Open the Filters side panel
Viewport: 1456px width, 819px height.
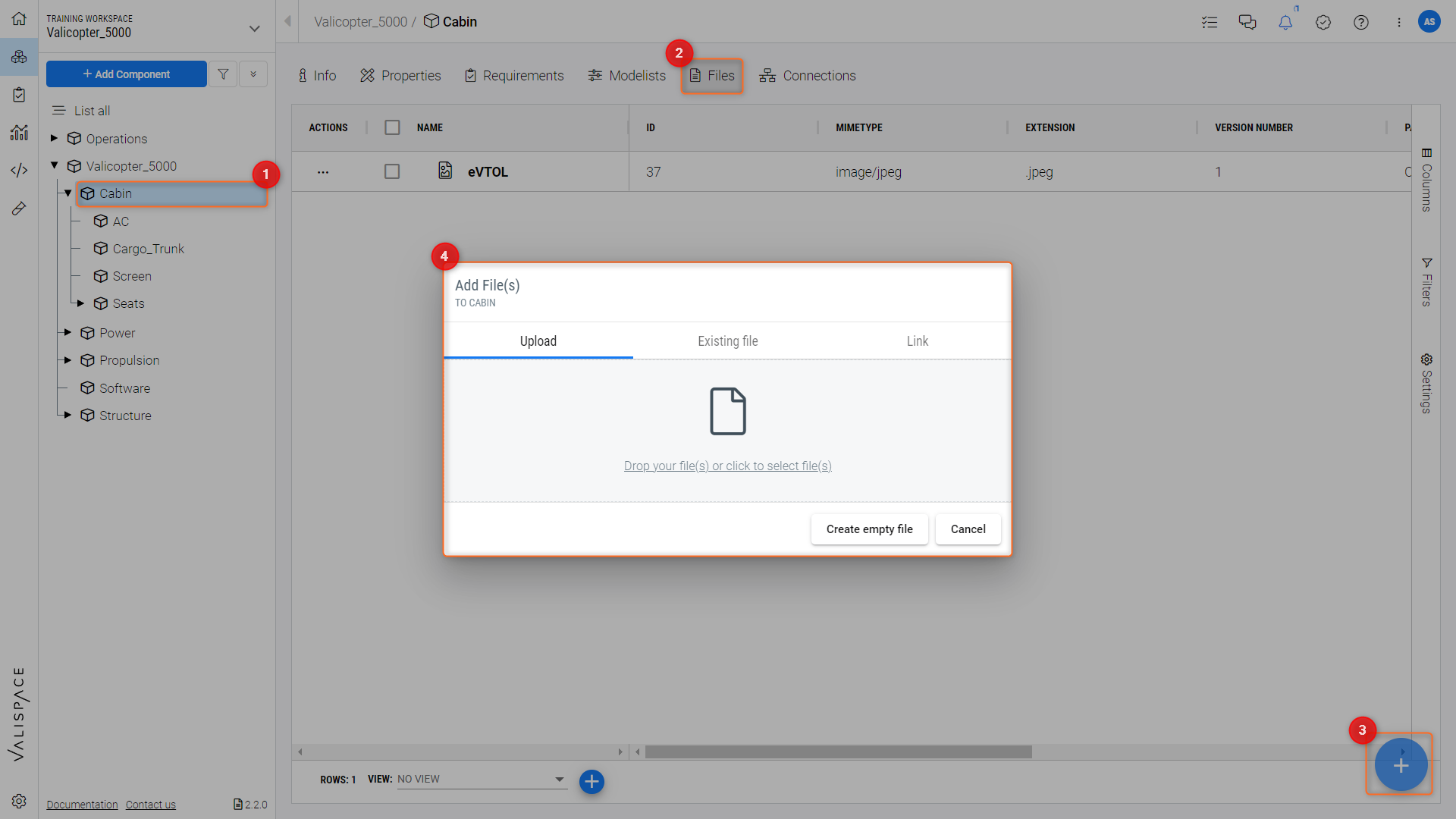tap(1426, 281)
